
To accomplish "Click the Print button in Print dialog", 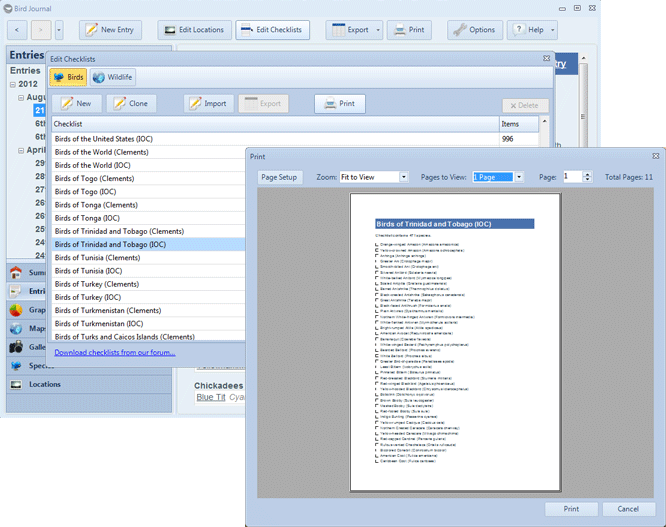I will pos(571,509).
